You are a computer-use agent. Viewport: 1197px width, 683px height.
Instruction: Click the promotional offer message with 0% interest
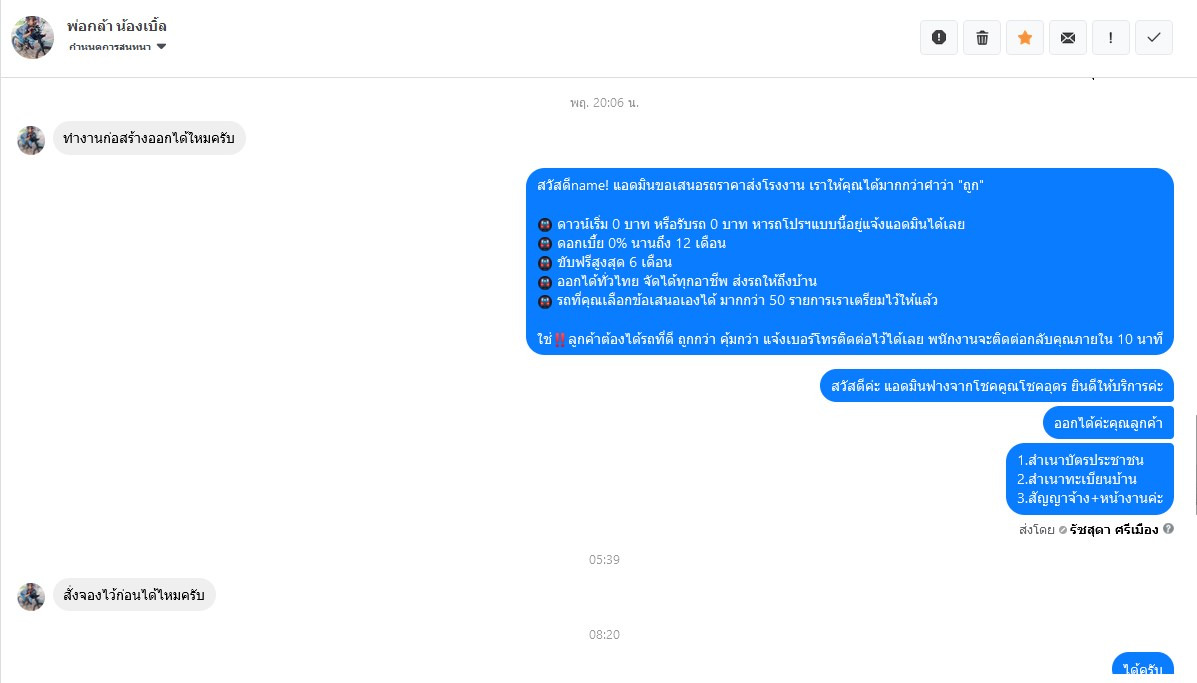850,262
